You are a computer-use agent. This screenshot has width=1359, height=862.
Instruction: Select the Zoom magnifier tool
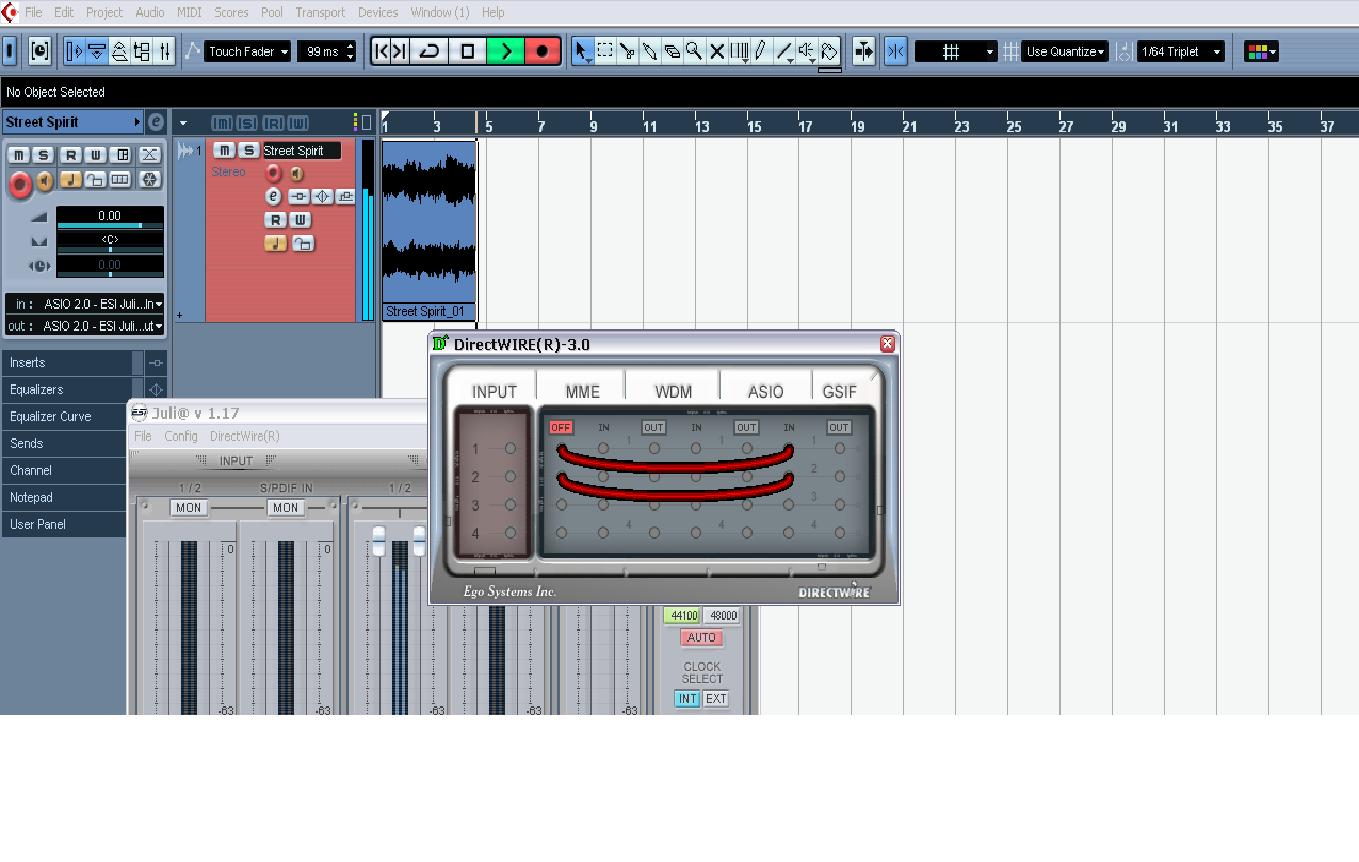(x=694, y=51)
